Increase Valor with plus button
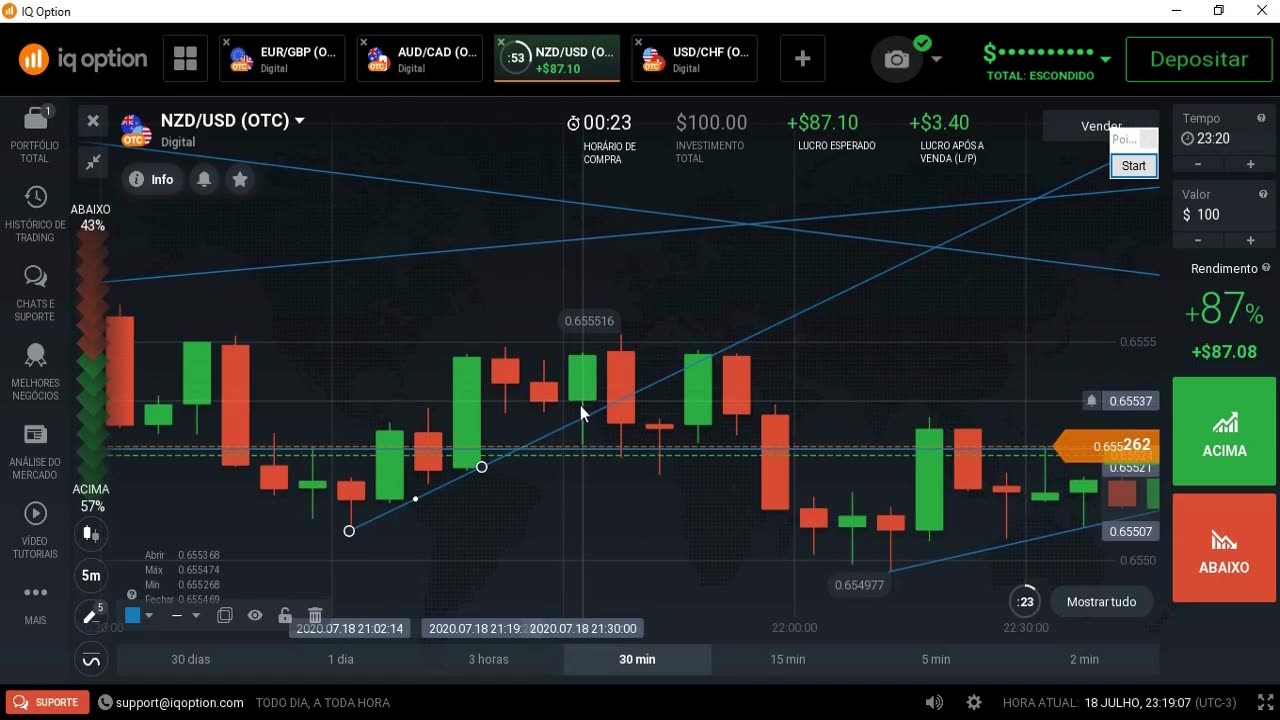 (x=1250, y=240)
